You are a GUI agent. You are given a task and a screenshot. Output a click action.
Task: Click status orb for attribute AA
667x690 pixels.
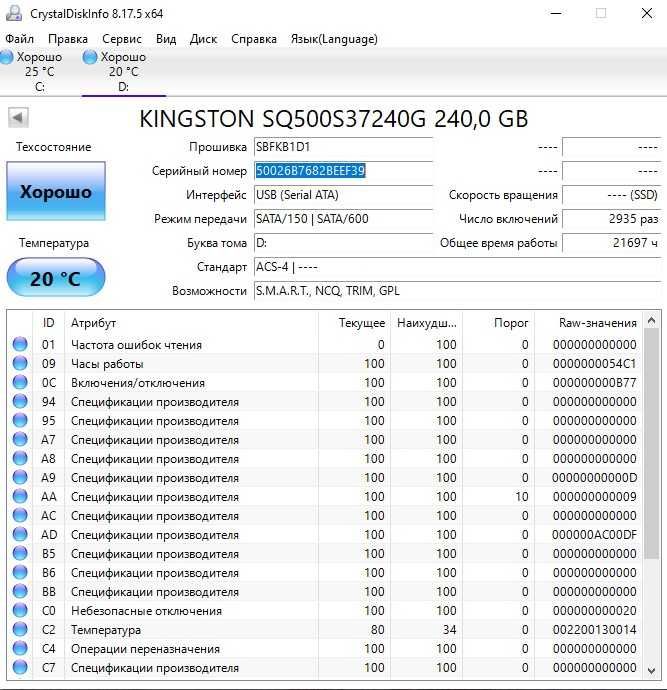click(20, 496)
